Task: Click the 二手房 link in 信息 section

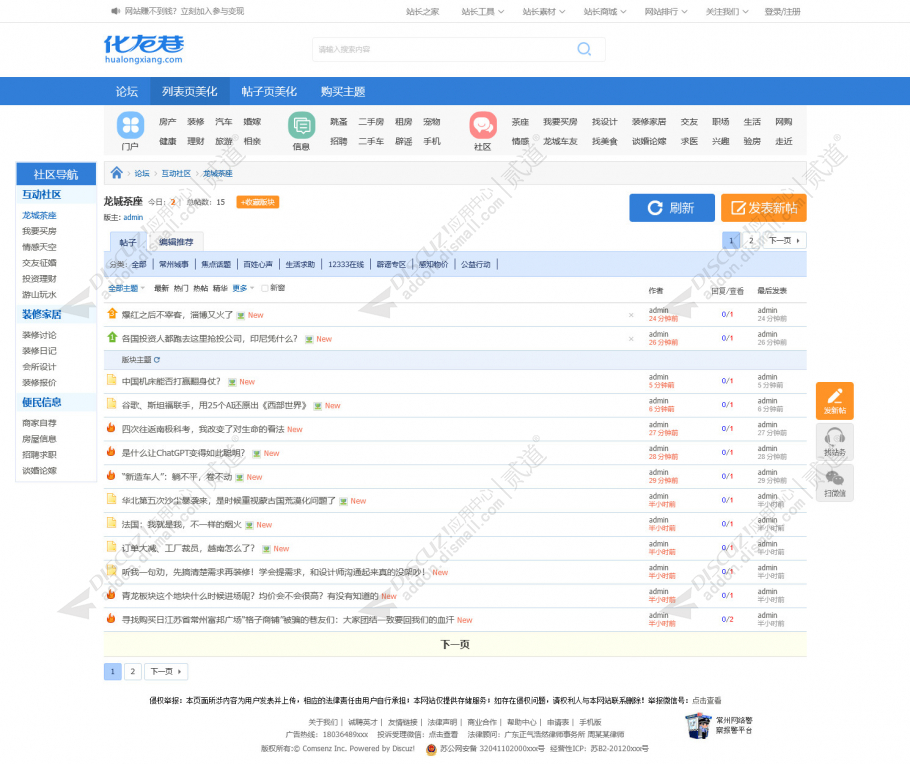Action: [371, 121]
